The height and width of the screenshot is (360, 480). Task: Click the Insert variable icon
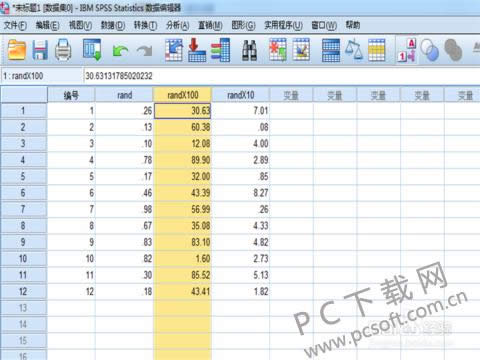click(301, 50)
